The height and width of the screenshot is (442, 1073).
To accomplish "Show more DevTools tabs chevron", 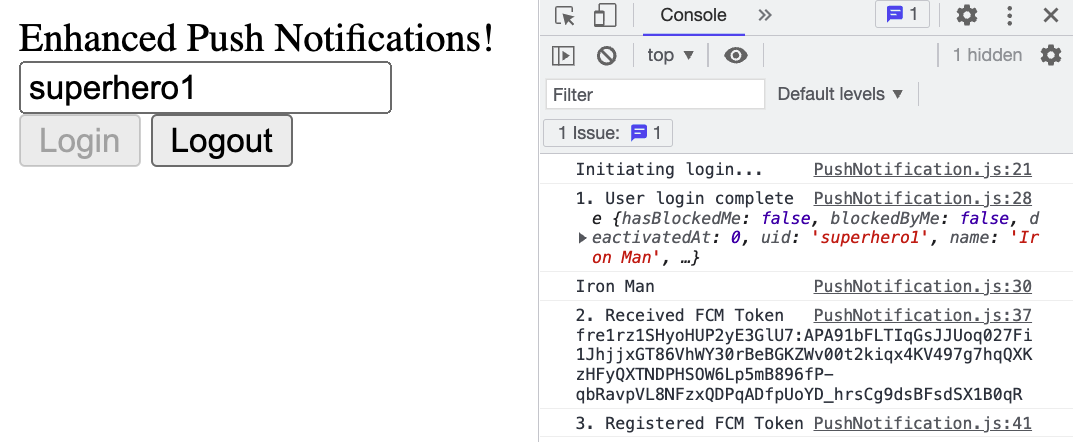I will pos(765,15).
